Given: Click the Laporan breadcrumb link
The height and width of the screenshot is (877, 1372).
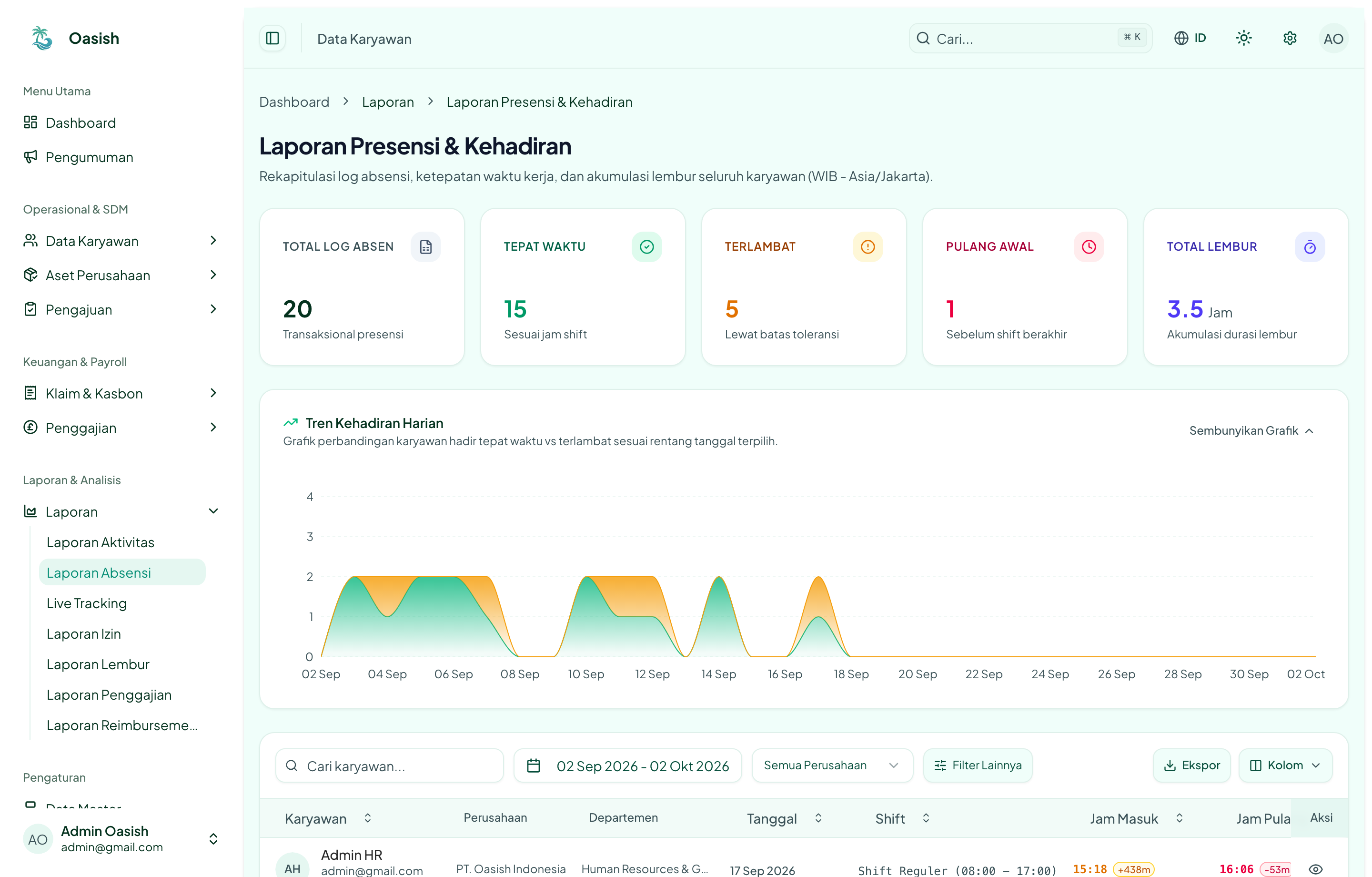Looking at the screenshot, I should tap(388, 102).
